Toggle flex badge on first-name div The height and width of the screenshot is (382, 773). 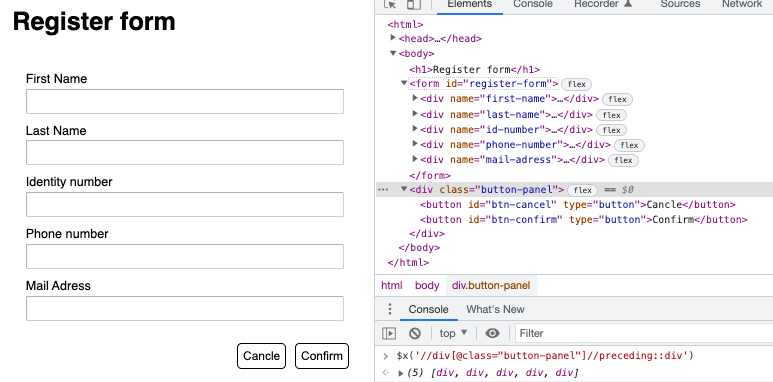[617, 100]
